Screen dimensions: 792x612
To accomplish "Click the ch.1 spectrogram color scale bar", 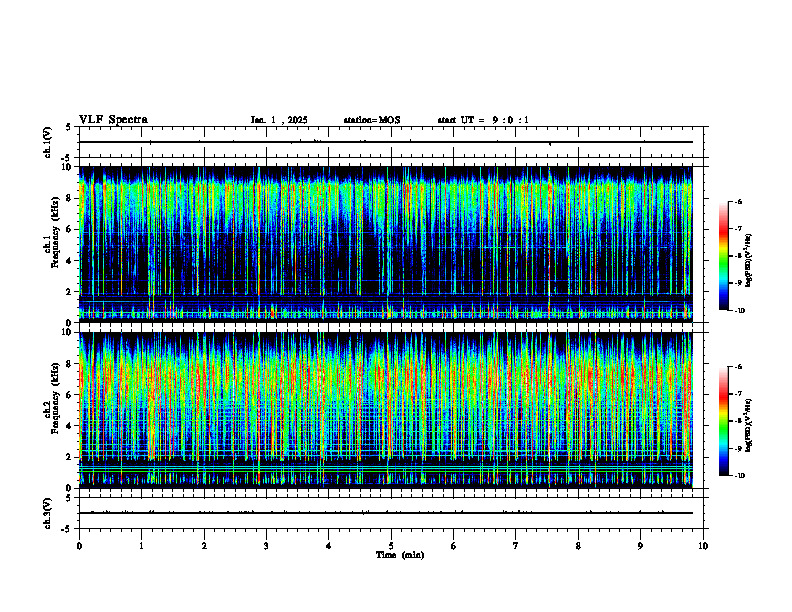I will [724, 256].
